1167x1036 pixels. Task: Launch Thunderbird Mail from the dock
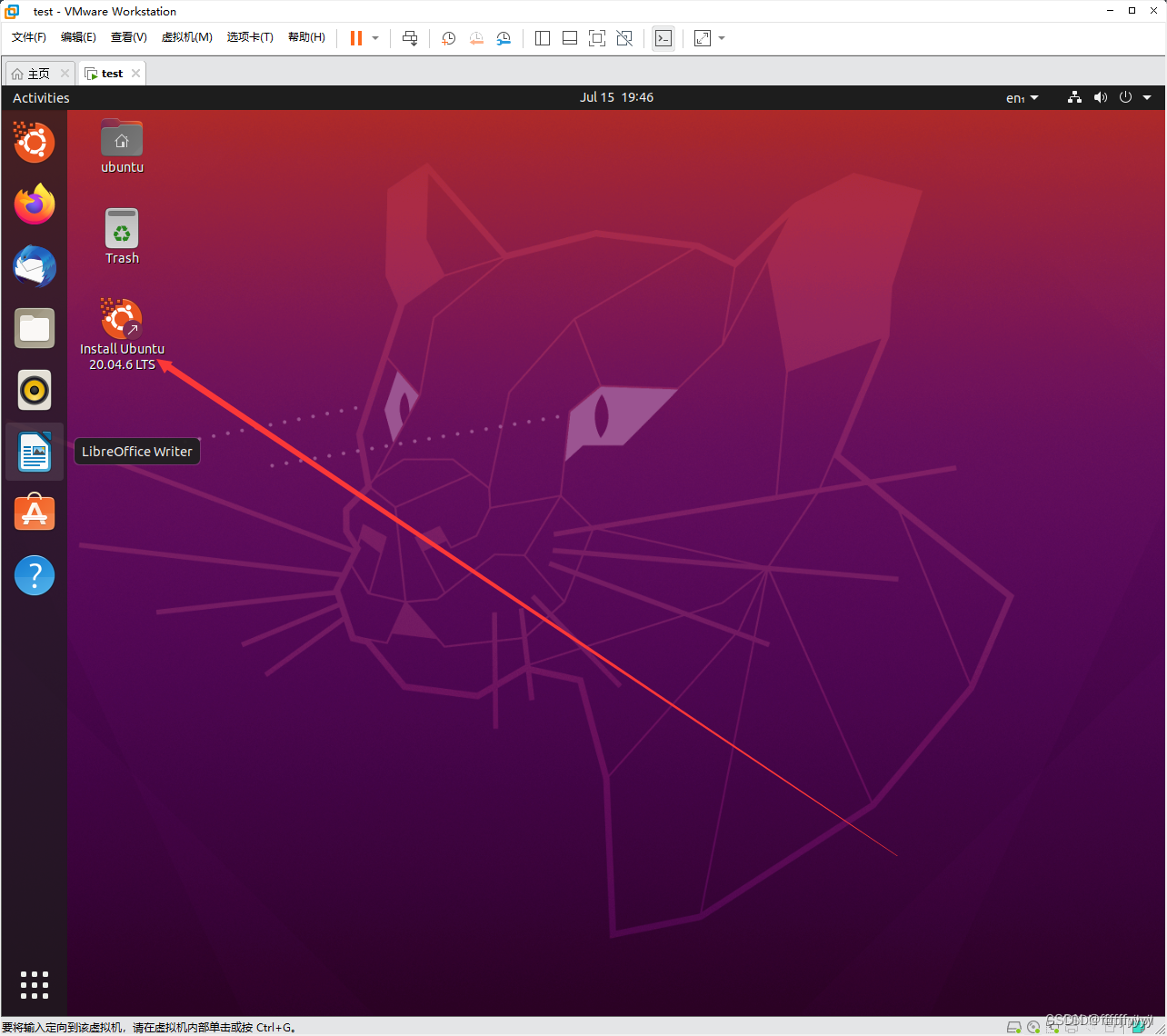[35, 266]
